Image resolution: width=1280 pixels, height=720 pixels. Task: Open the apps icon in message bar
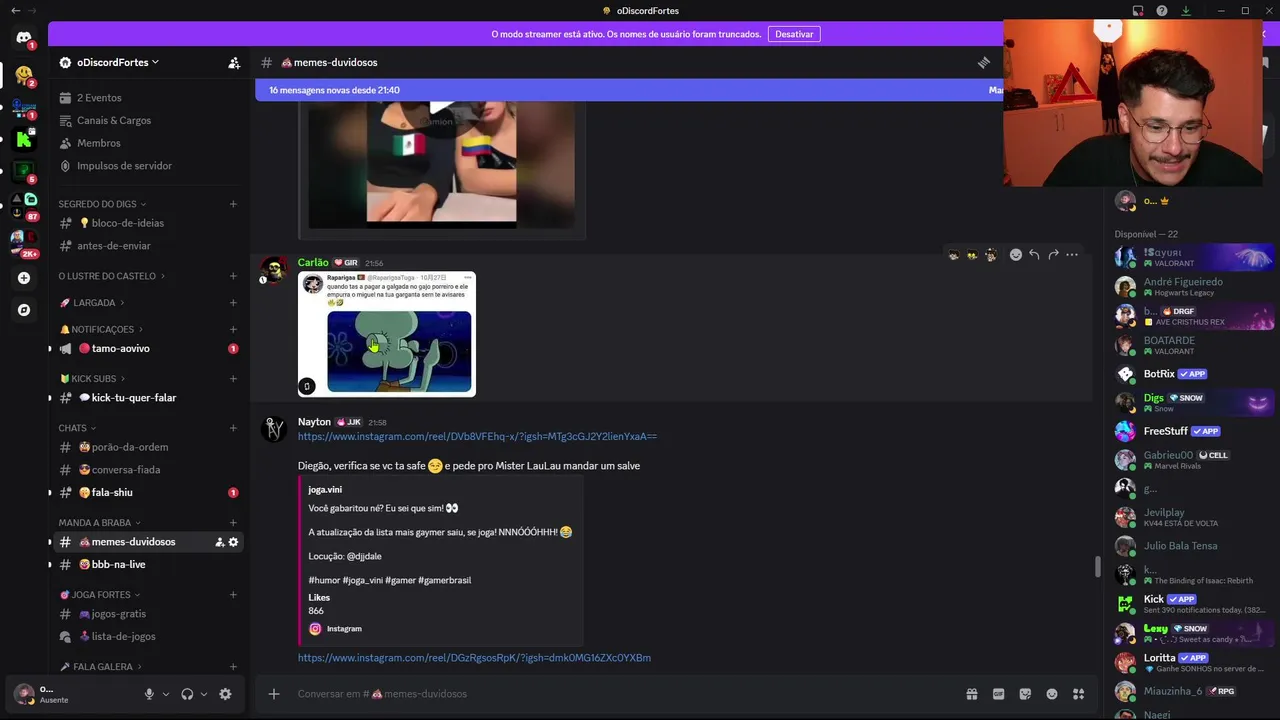[x=1079, y=694]
